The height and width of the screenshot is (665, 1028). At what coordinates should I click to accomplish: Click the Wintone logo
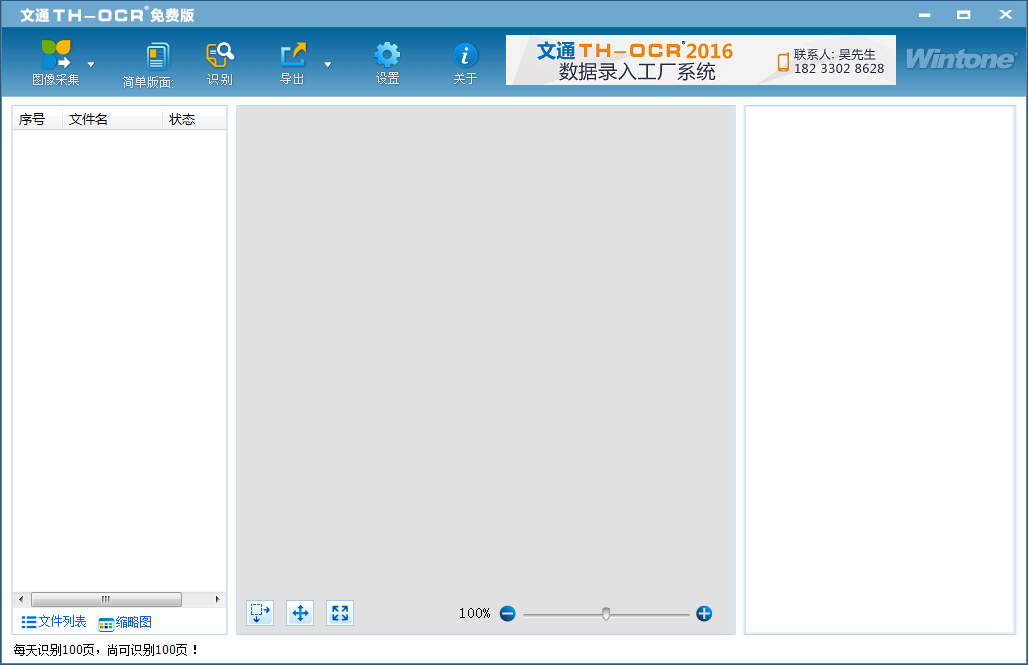[961, 60]
